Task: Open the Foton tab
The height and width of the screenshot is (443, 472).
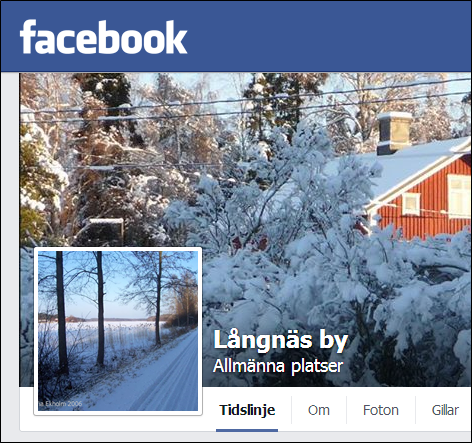Action: point(381,410)
